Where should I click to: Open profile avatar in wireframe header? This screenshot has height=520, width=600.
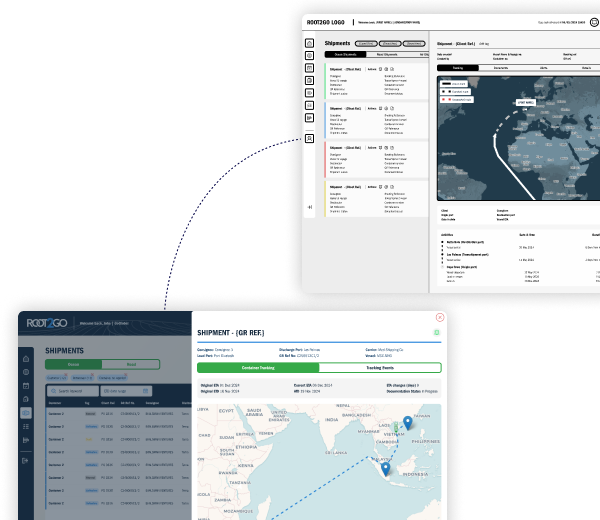[x=594, y=22]
